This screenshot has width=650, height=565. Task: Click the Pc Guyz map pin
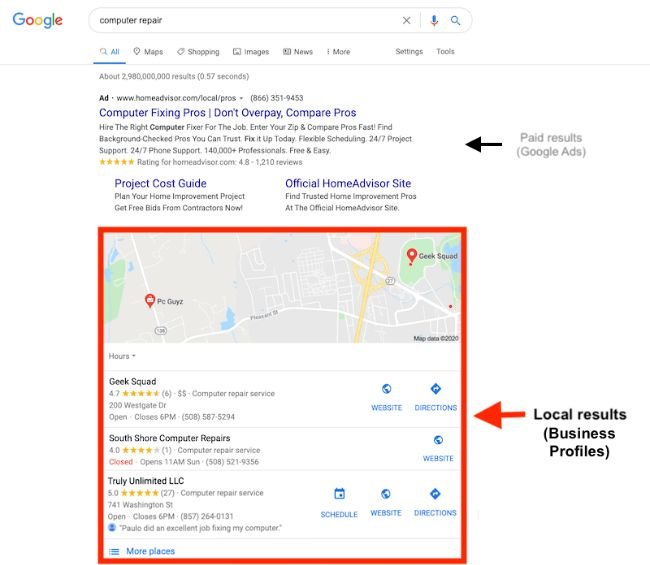point(150,300)
